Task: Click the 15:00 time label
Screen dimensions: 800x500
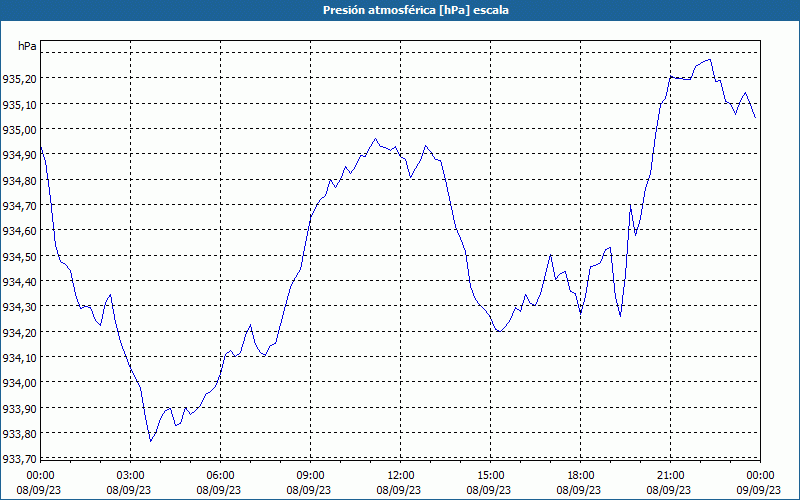Action: pos(490,476)
